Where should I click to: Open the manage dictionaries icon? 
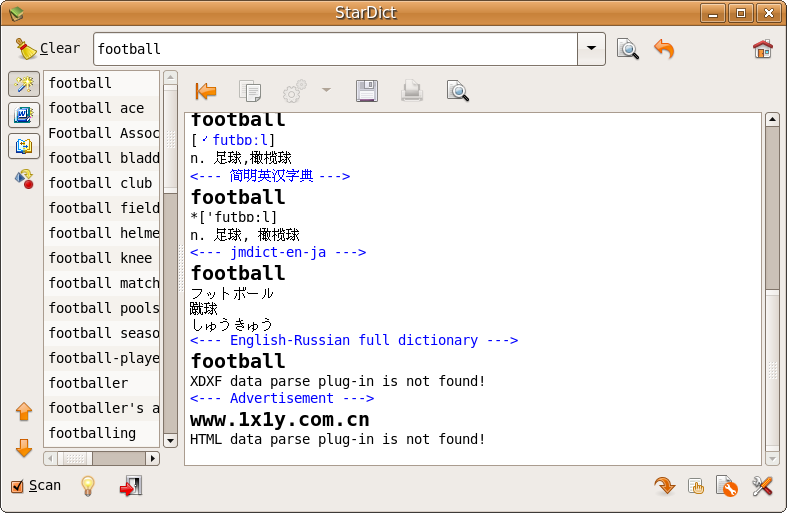tap(727, 486)
